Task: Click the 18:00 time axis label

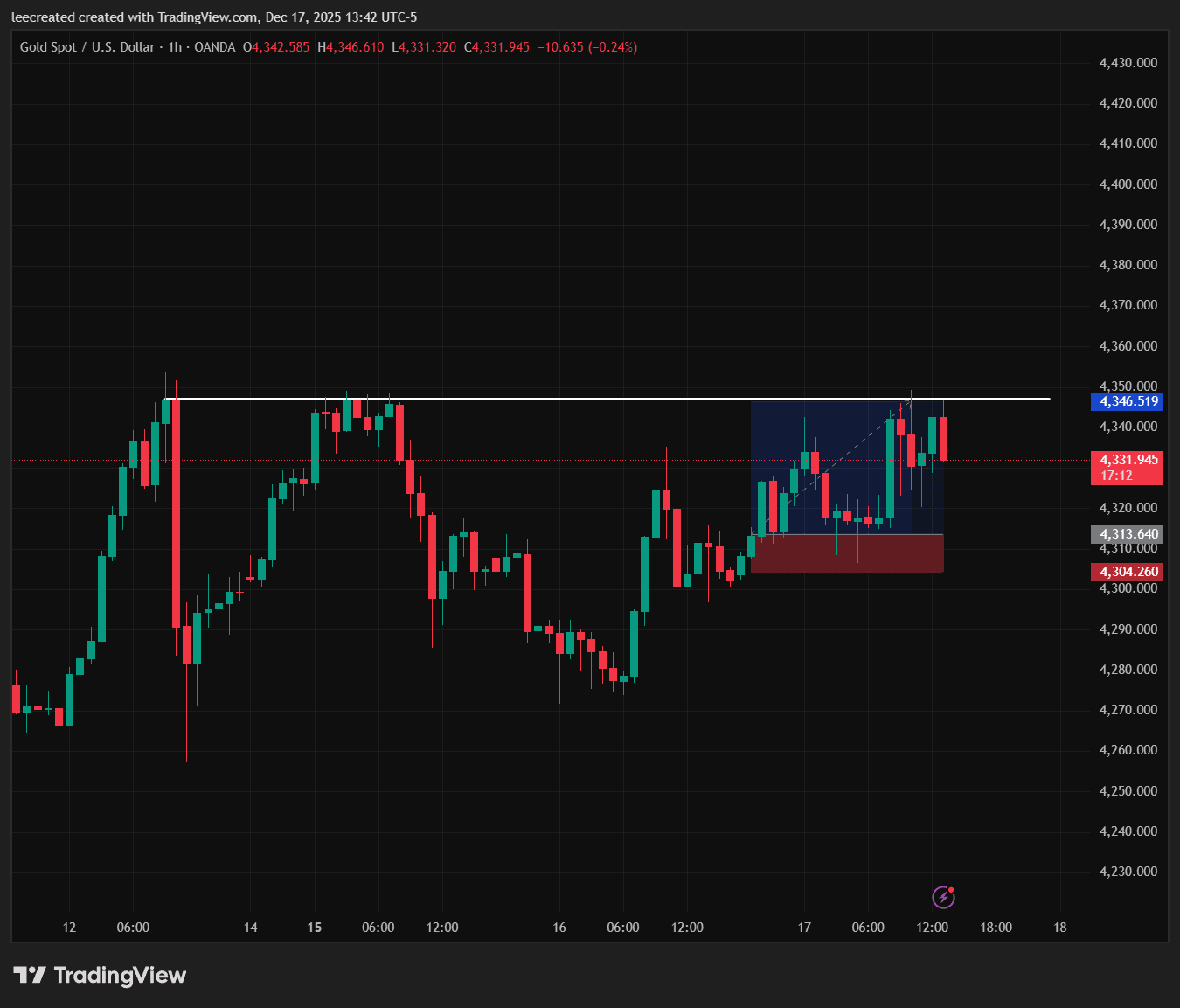Action: click(996, 928)
